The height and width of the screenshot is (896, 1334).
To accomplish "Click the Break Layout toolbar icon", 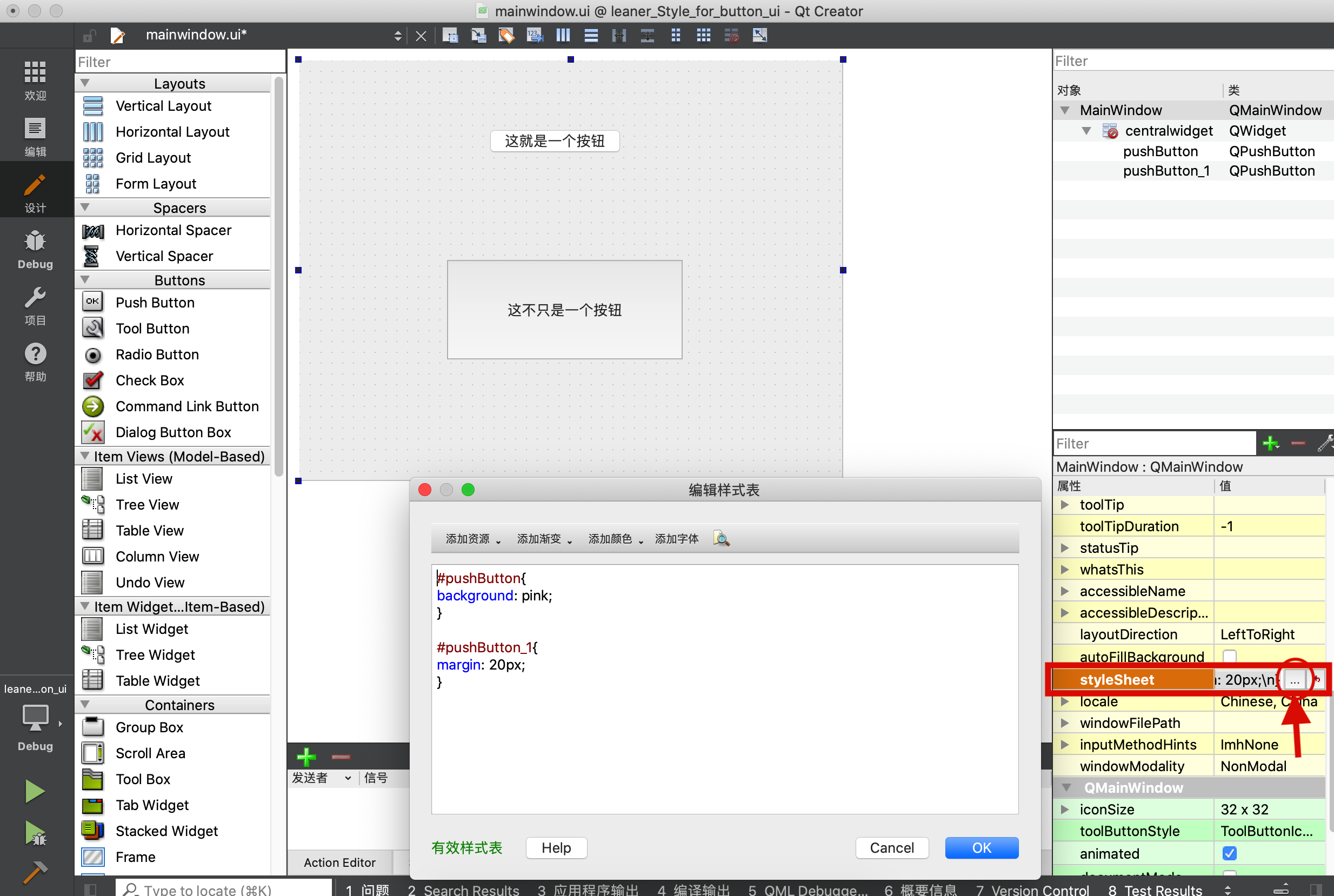I will pos(730,35).
